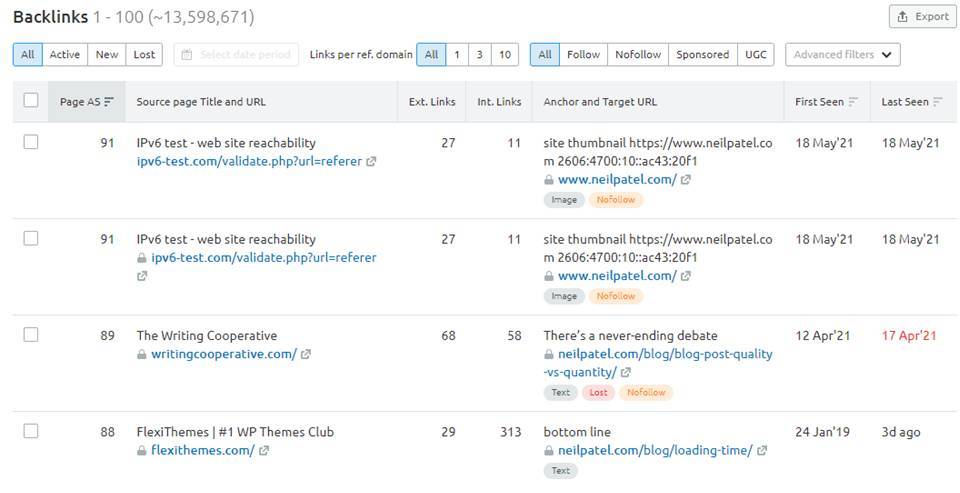The width and height of the screenshot is (960, 493).
Task: Click the Source page Title and URL header
Action: (201, 102)
